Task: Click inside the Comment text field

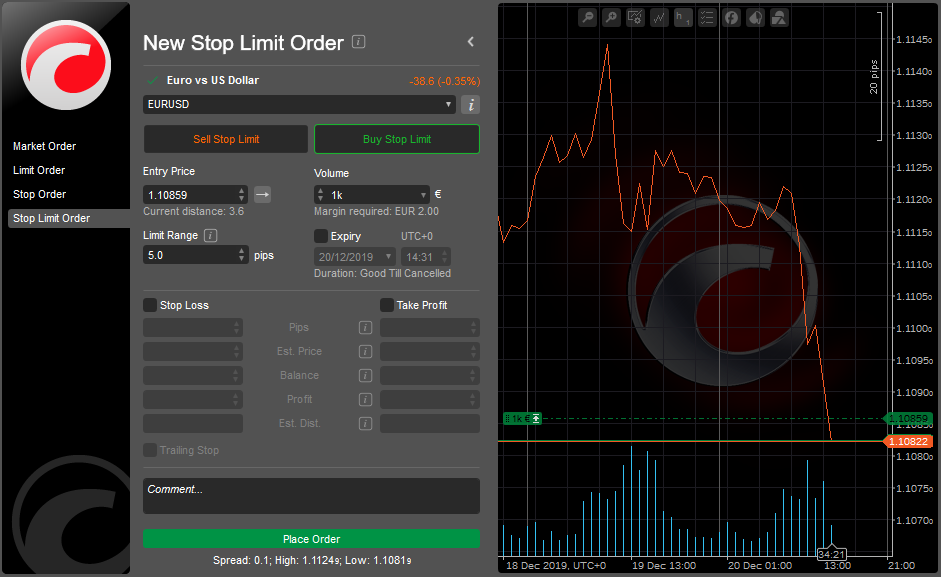Action: point(311,496)
